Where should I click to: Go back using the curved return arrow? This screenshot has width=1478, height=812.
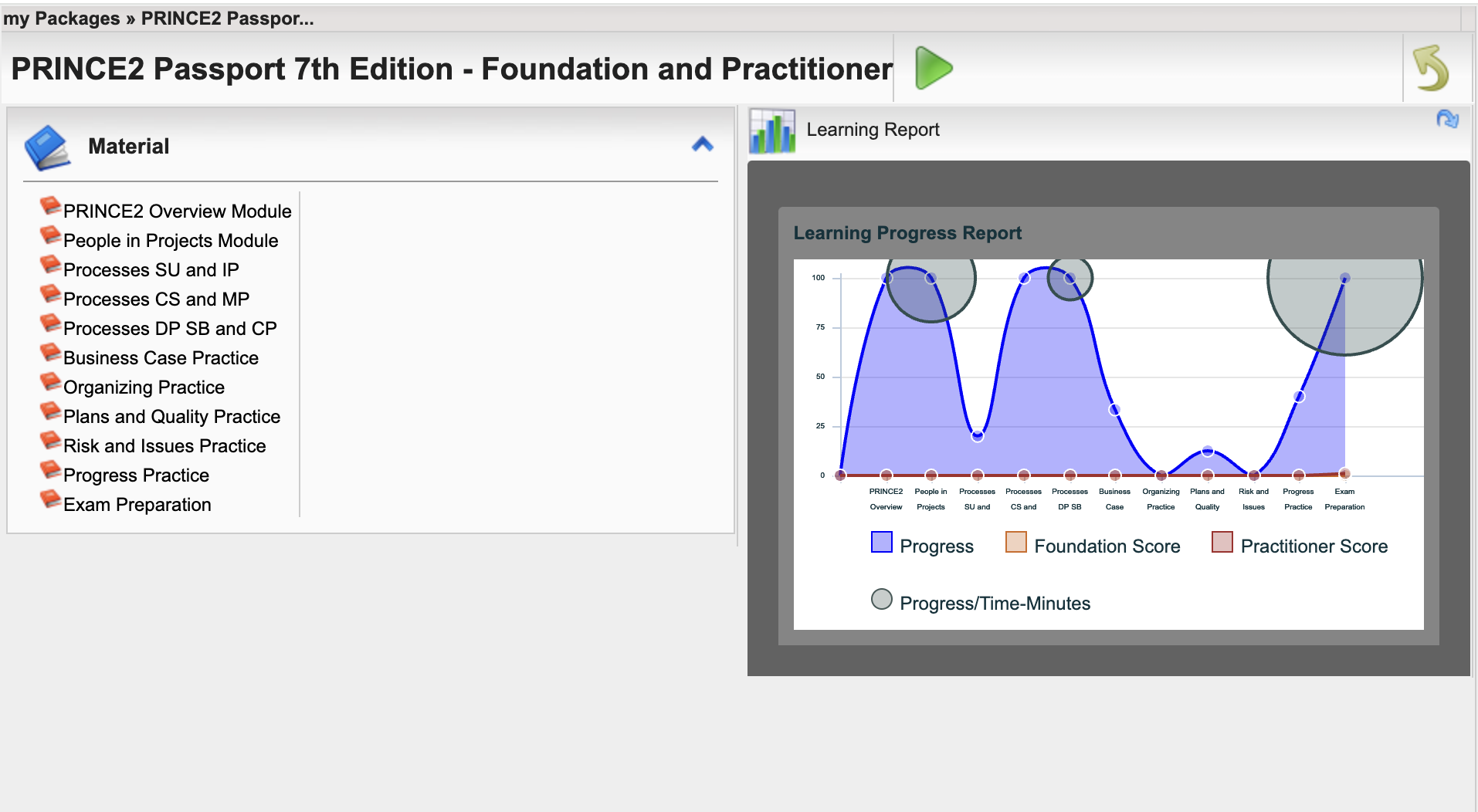click(1431, 68)
